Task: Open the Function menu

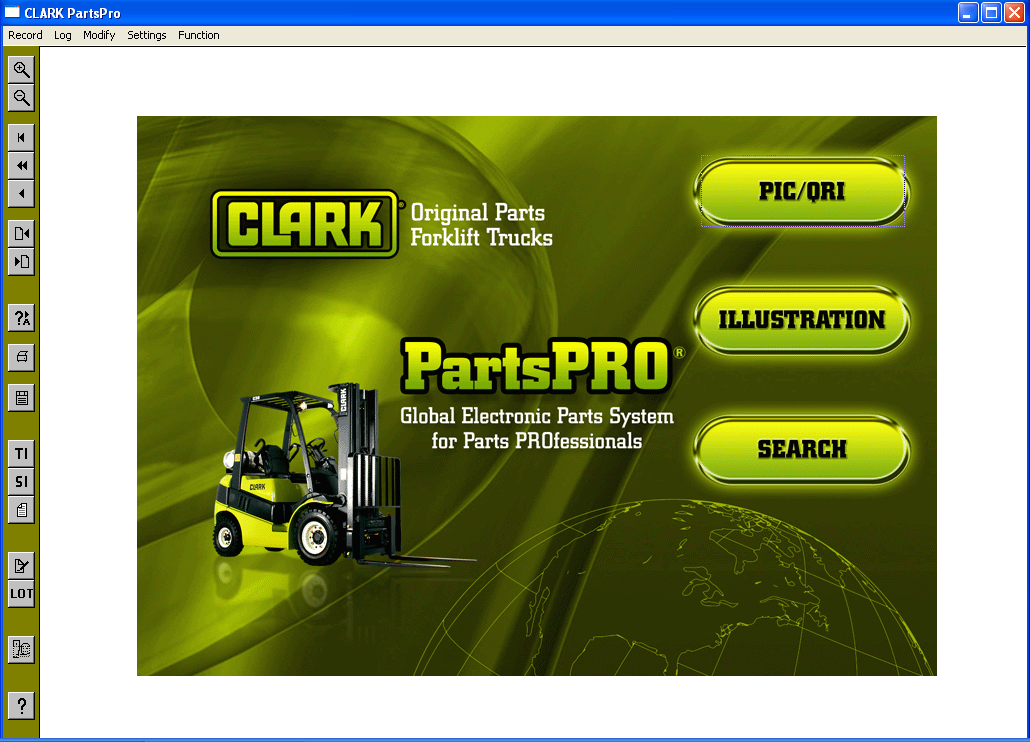Action: (198, 35)
